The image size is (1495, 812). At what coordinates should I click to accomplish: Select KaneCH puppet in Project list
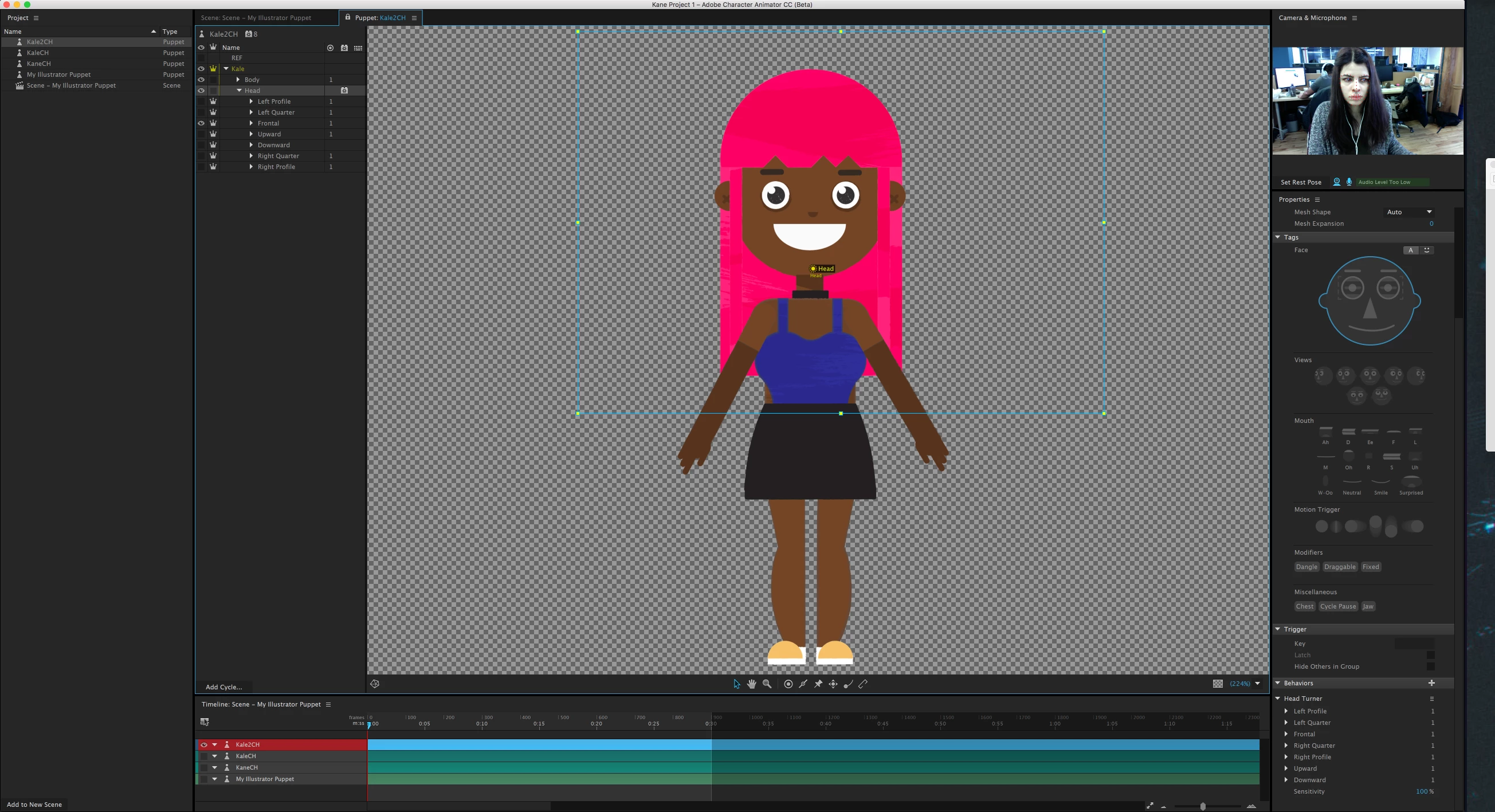38,63
